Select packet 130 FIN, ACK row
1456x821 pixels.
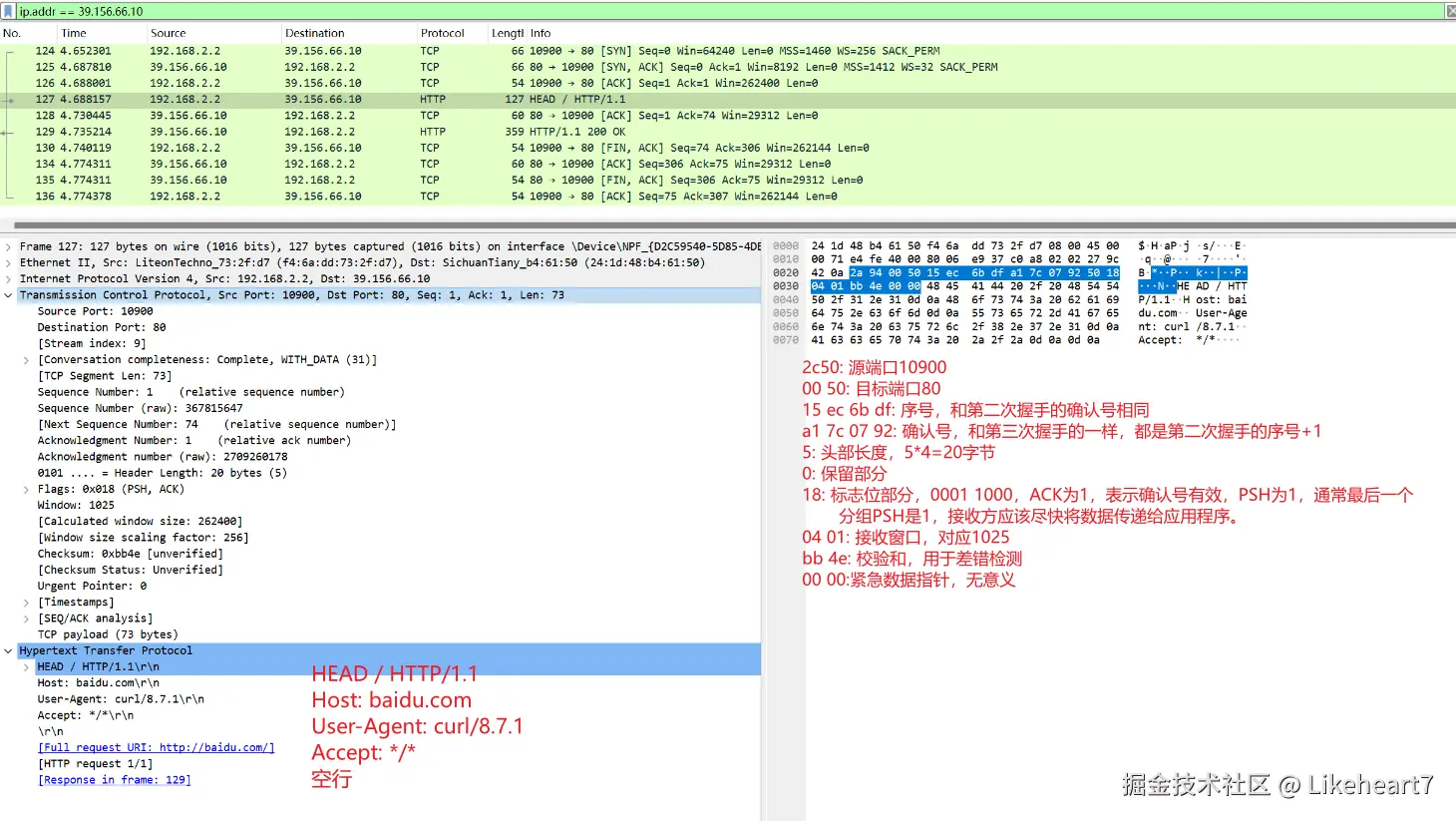pos(728,148)
